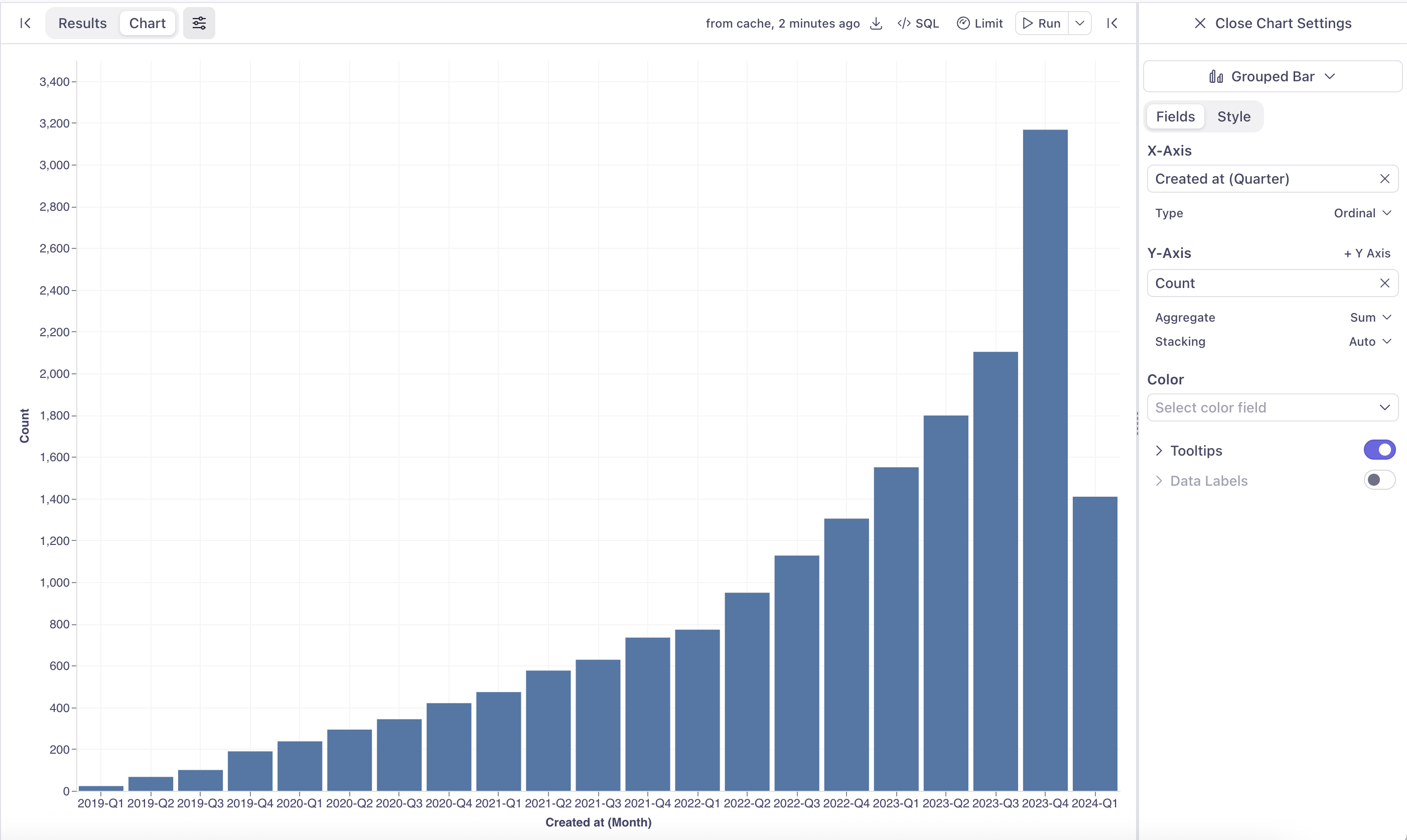The height and width of the screenshot is (840, 1407).
Task: Remove the Count y-axis field
Action: (1384, 283)
